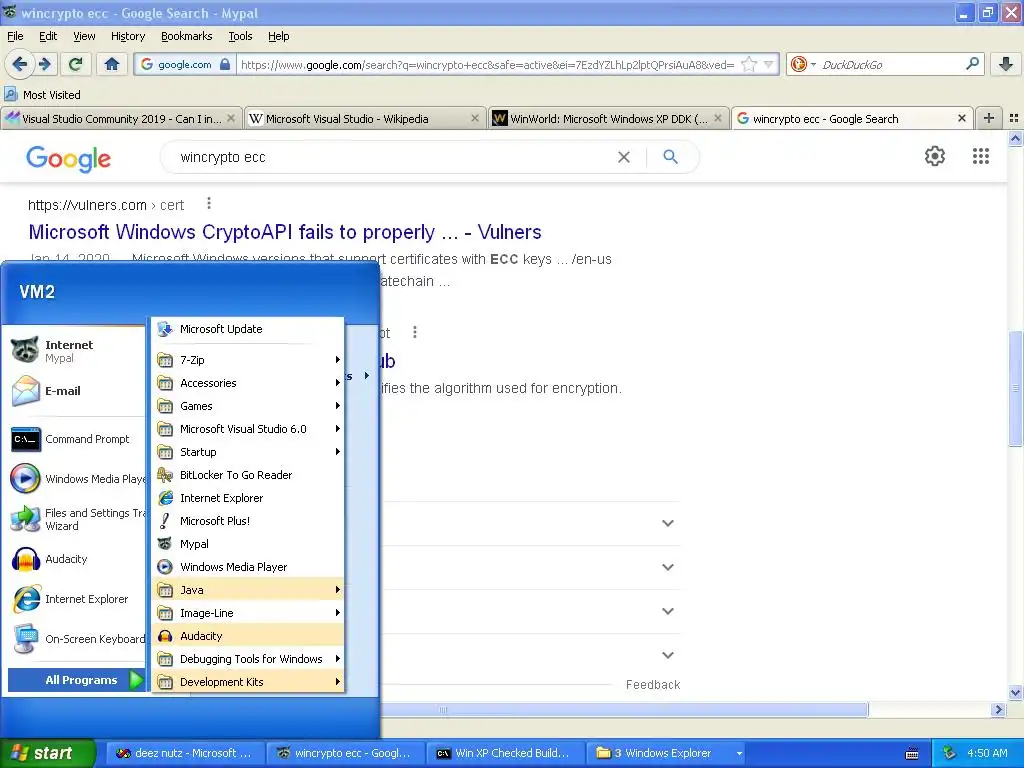Open the URL bar history dropdown arrow

coord(769,64)
